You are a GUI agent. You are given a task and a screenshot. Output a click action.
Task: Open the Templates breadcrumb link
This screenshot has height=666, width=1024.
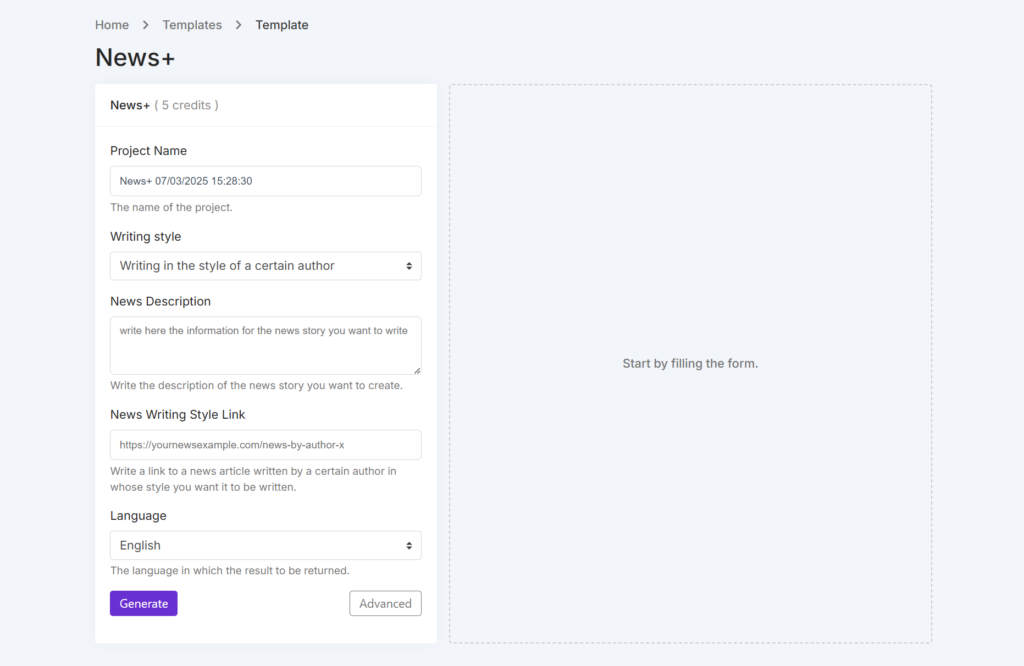pos(192,25)
